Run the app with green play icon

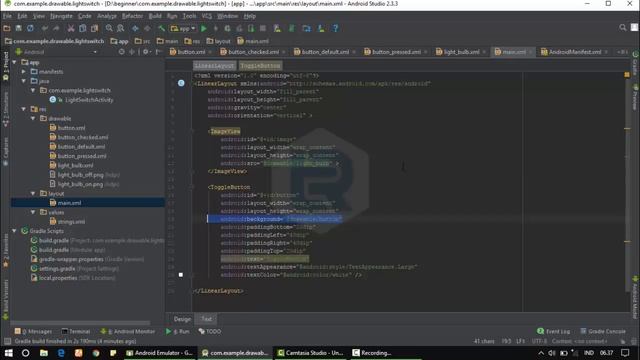tap(204, 28)
